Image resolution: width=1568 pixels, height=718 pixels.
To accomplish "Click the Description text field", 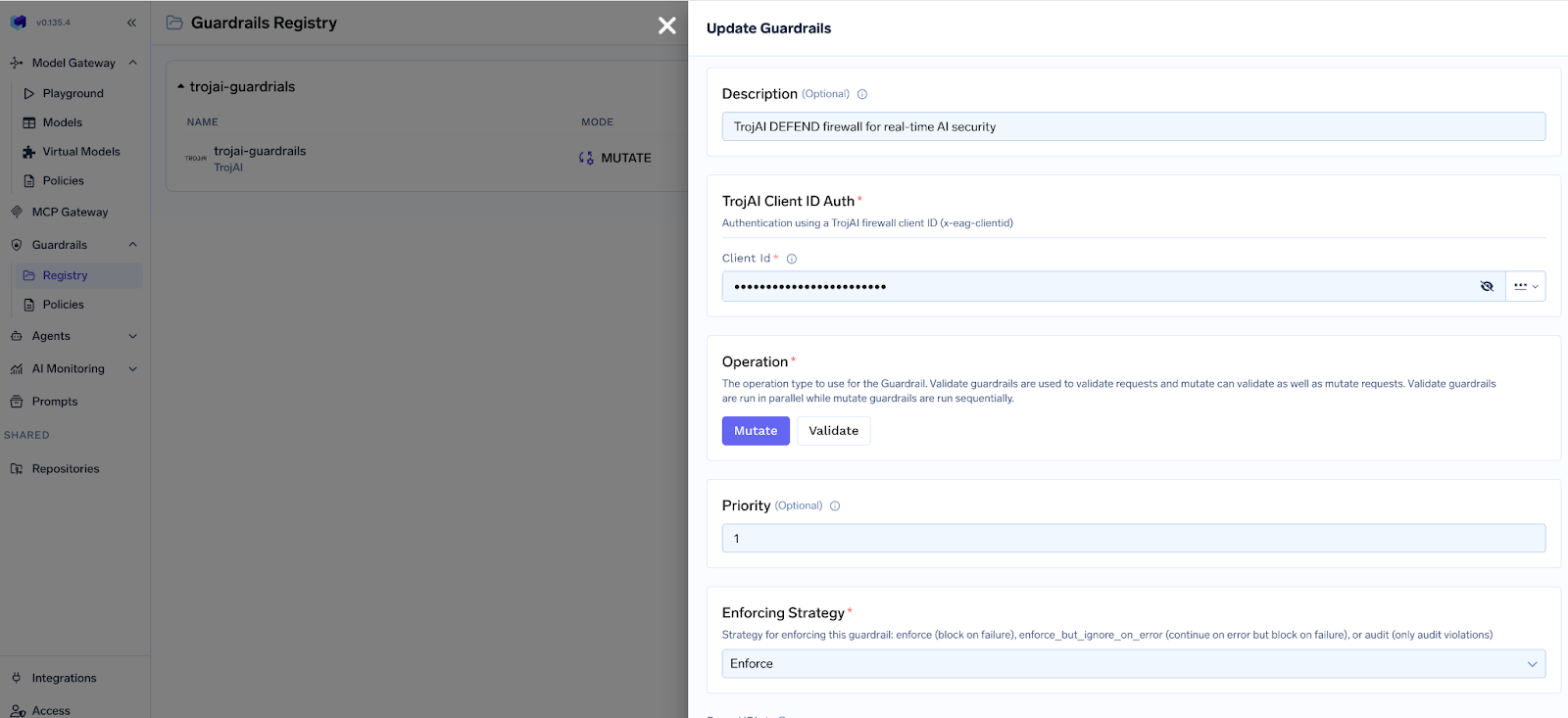I will pos(1134,126).
